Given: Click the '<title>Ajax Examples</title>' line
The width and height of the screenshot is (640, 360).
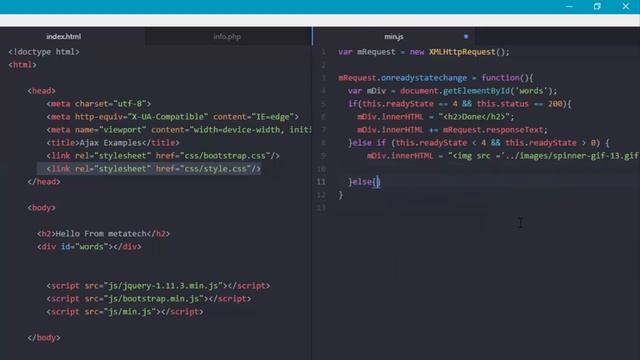Looking at the screenshot, I should (x=113, y=143).
